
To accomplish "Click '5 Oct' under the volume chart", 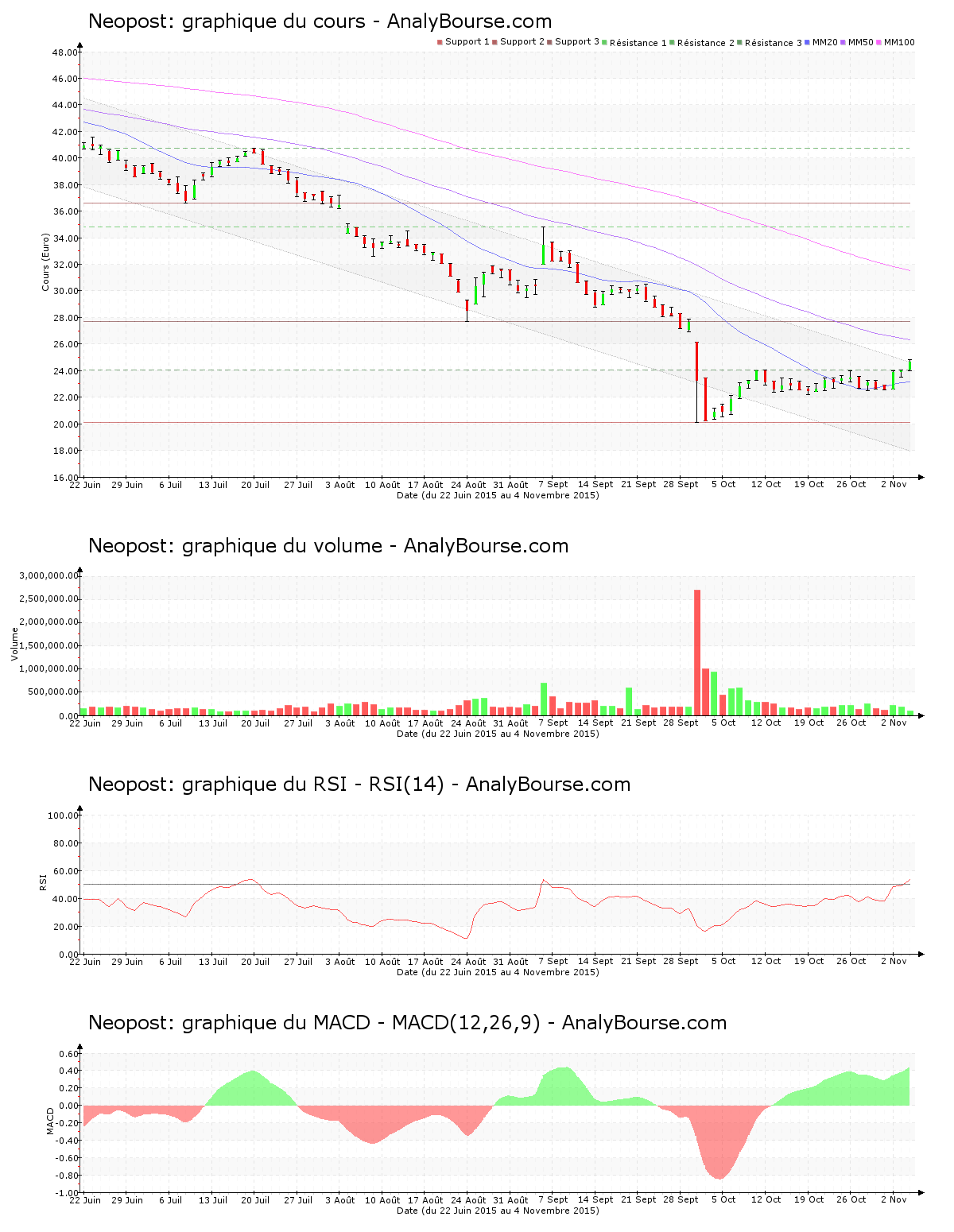I will click(723, 723).
